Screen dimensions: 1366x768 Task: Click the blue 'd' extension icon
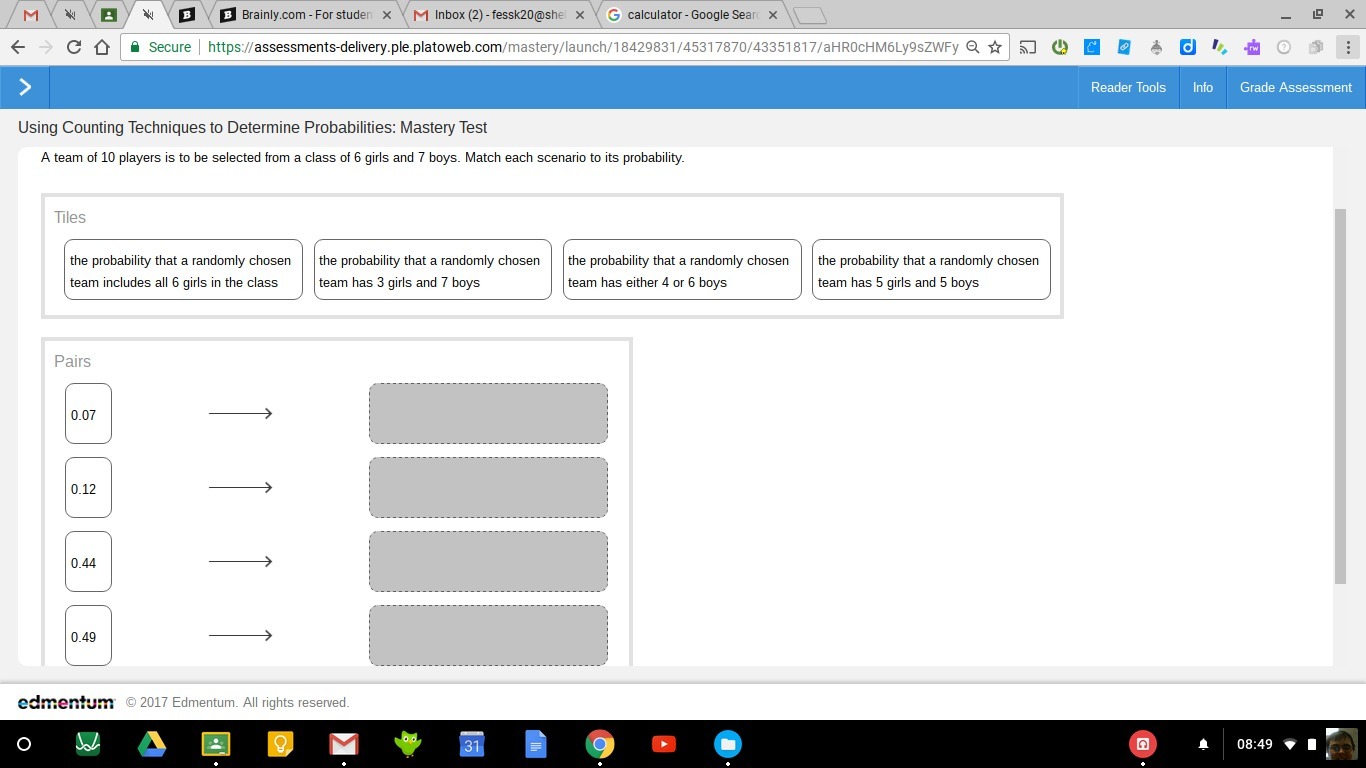pos(1188,47)
